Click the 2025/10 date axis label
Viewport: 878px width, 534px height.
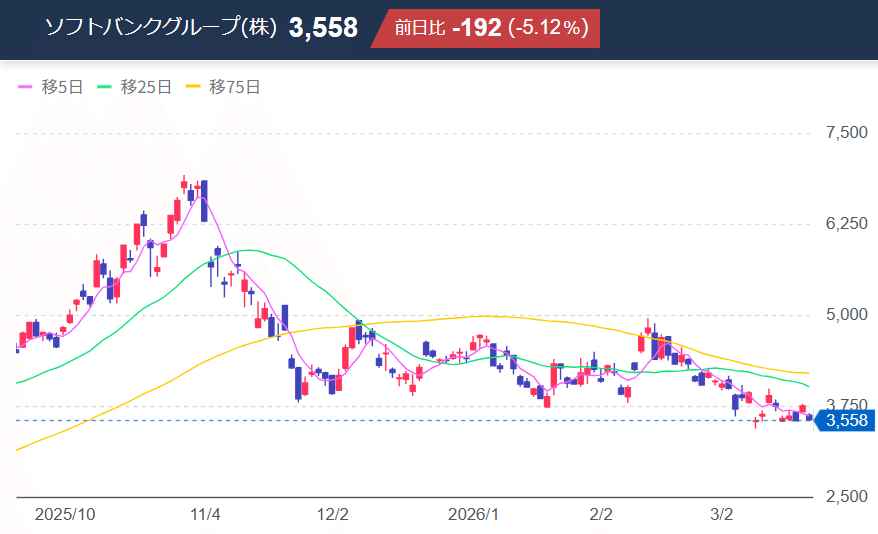[65, 514]
